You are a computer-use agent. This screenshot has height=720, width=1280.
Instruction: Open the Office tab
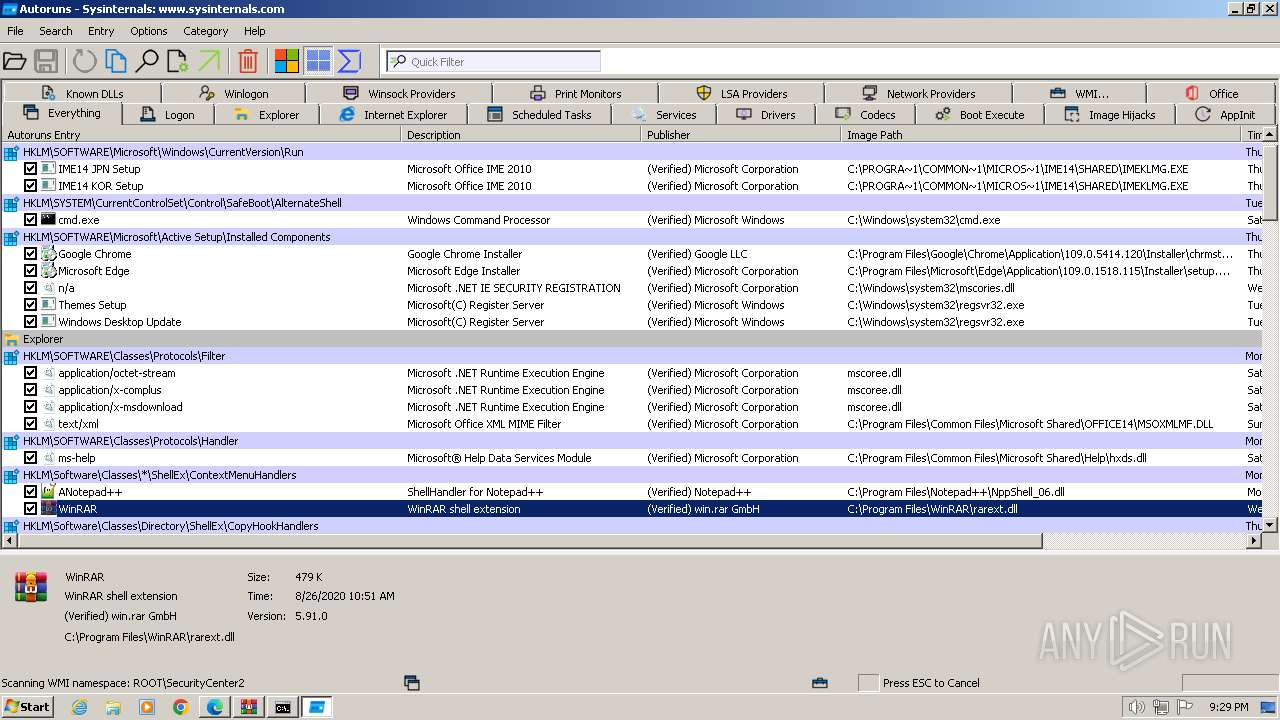pyautogui.click(x=1211, y=93)
